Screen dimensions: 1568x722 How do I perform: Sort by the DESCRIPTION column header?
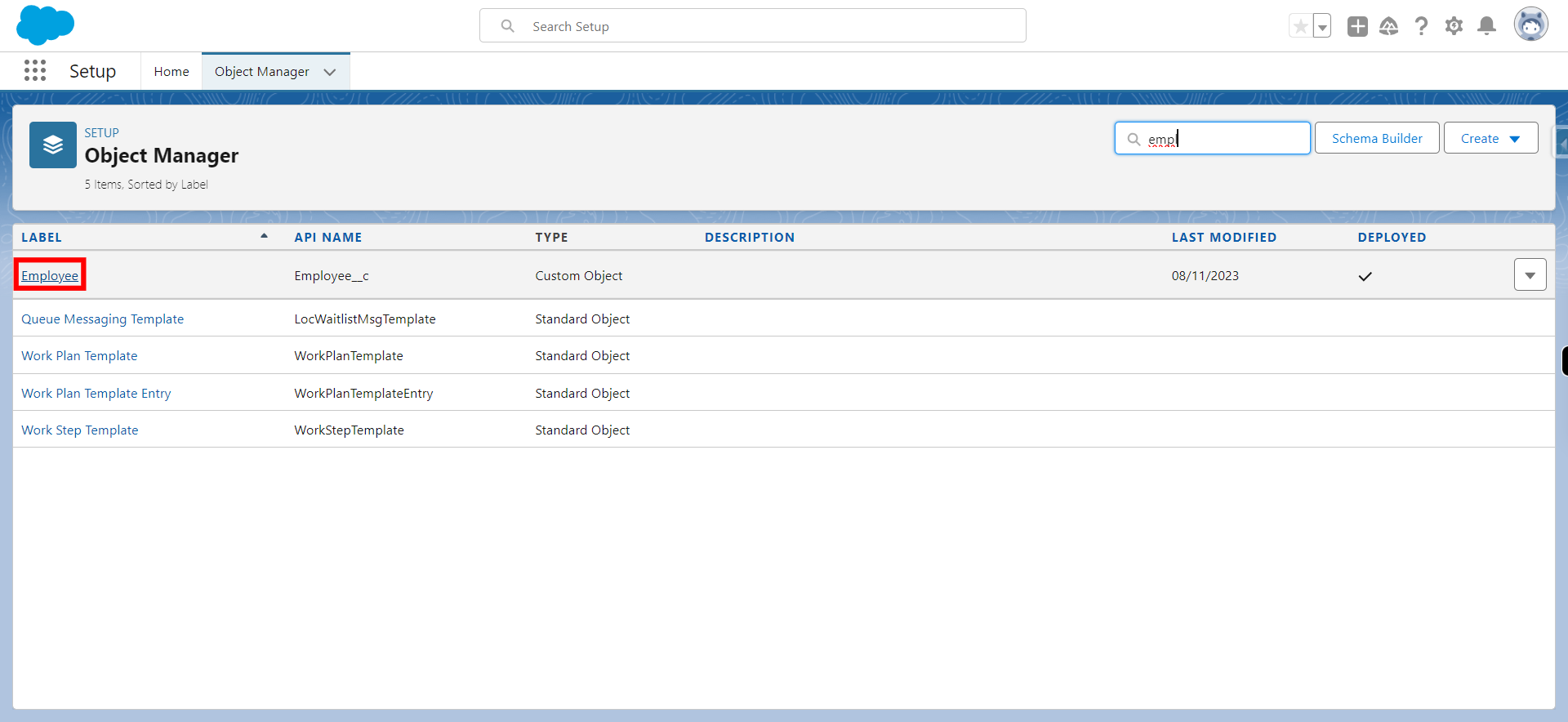750,238
